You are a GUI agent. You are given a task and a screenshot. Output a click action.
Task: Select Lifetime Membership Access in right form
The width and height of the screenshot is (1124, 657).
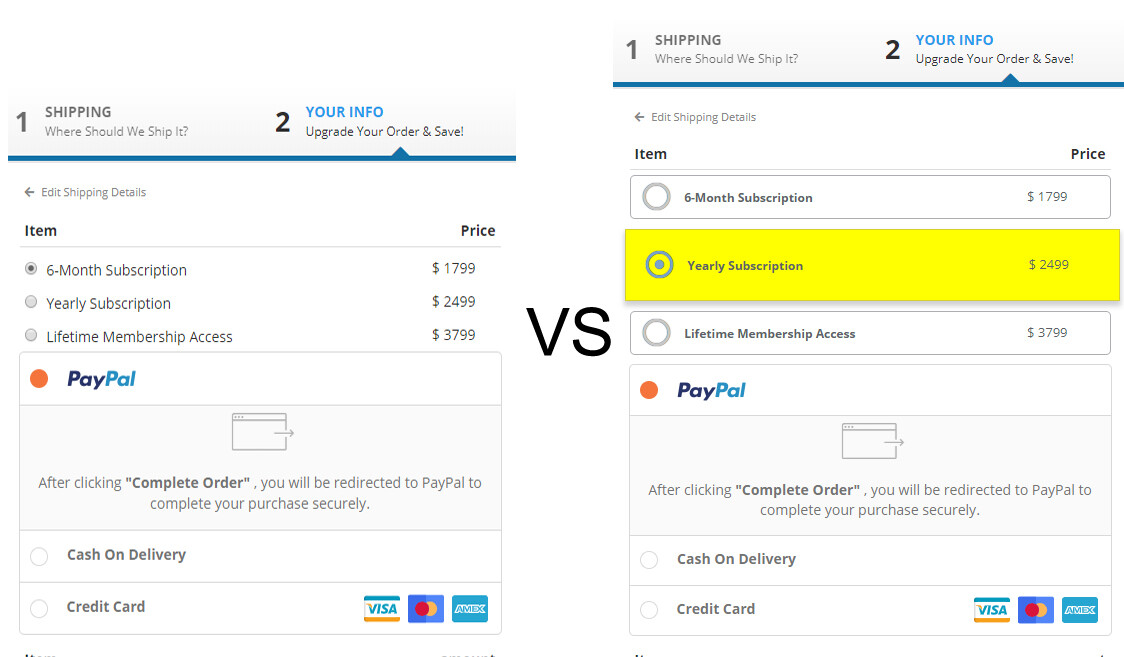(x=657, y=333)
